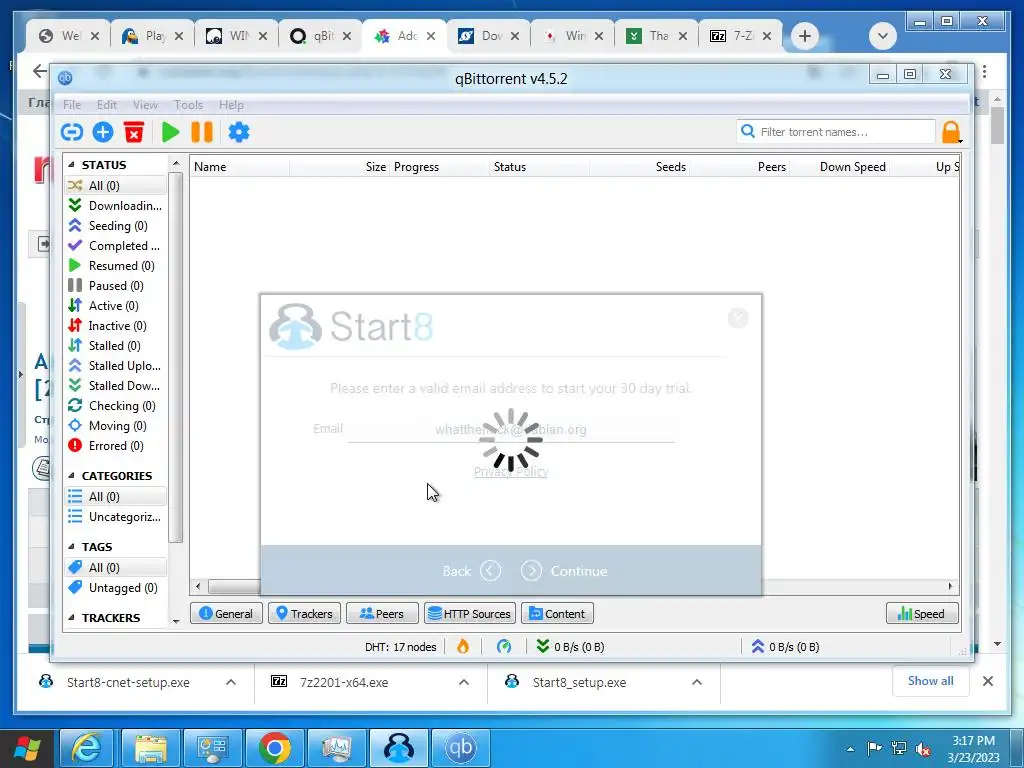
Task: Open qBittorrent taskbar icon
Action: point(461,748)
